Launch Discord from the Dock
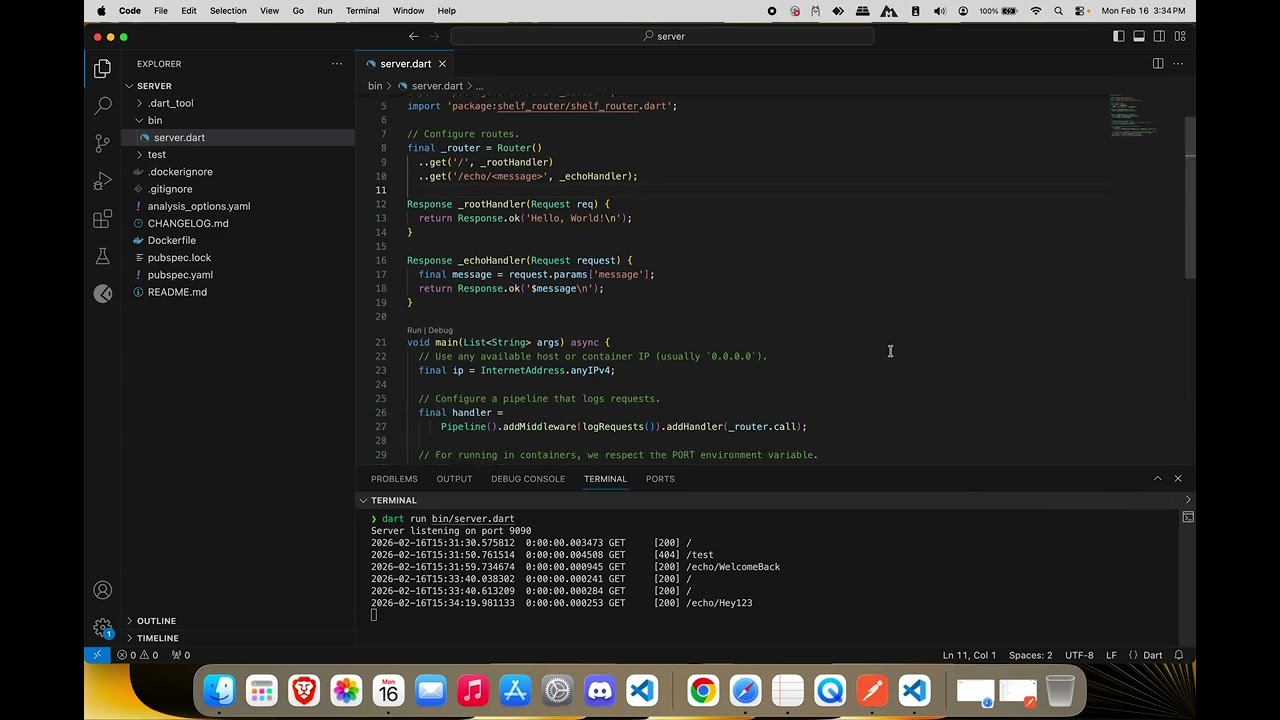 pos(600,691)
